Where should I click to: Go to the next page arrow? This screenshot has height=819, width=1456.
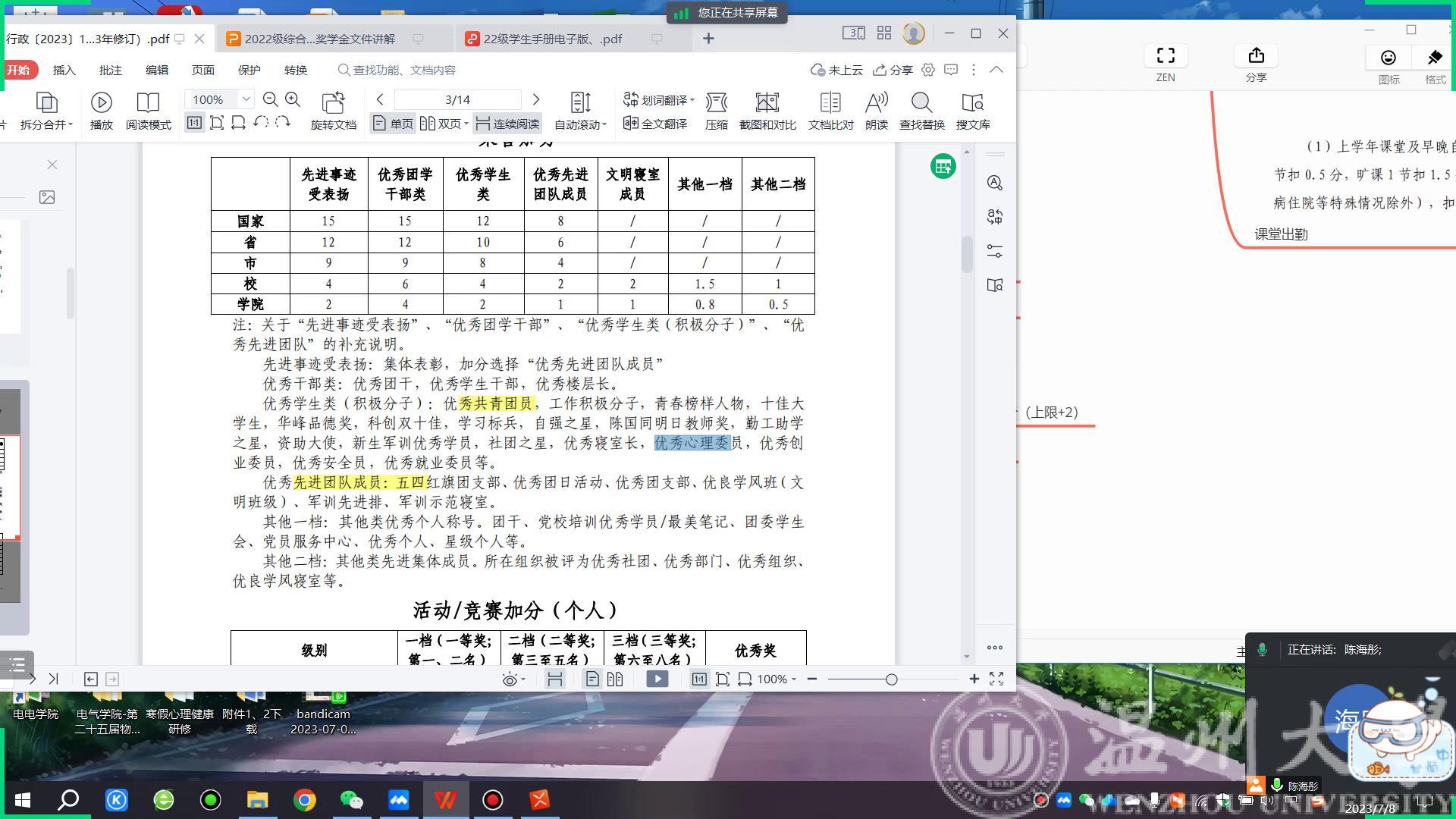pyautogui.click(x=536, y=99)
